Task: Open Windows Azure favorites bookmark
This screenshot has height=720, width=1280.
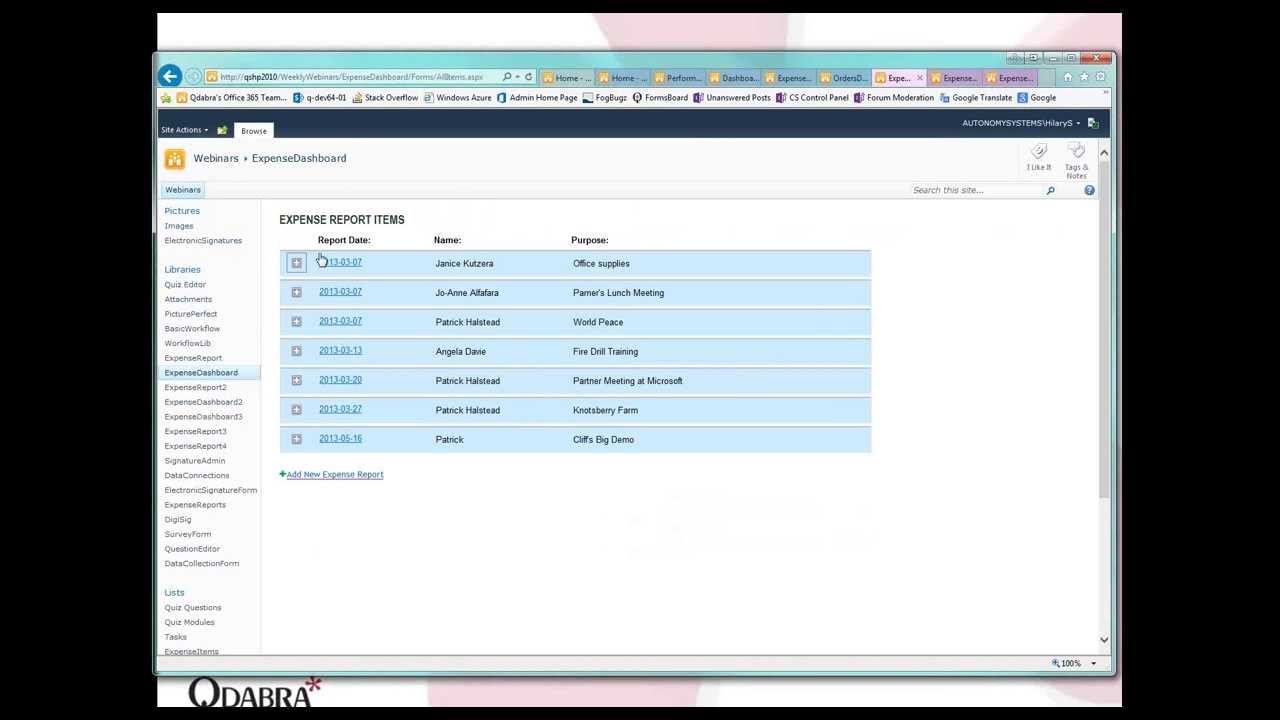Action: tap(458, 98)
